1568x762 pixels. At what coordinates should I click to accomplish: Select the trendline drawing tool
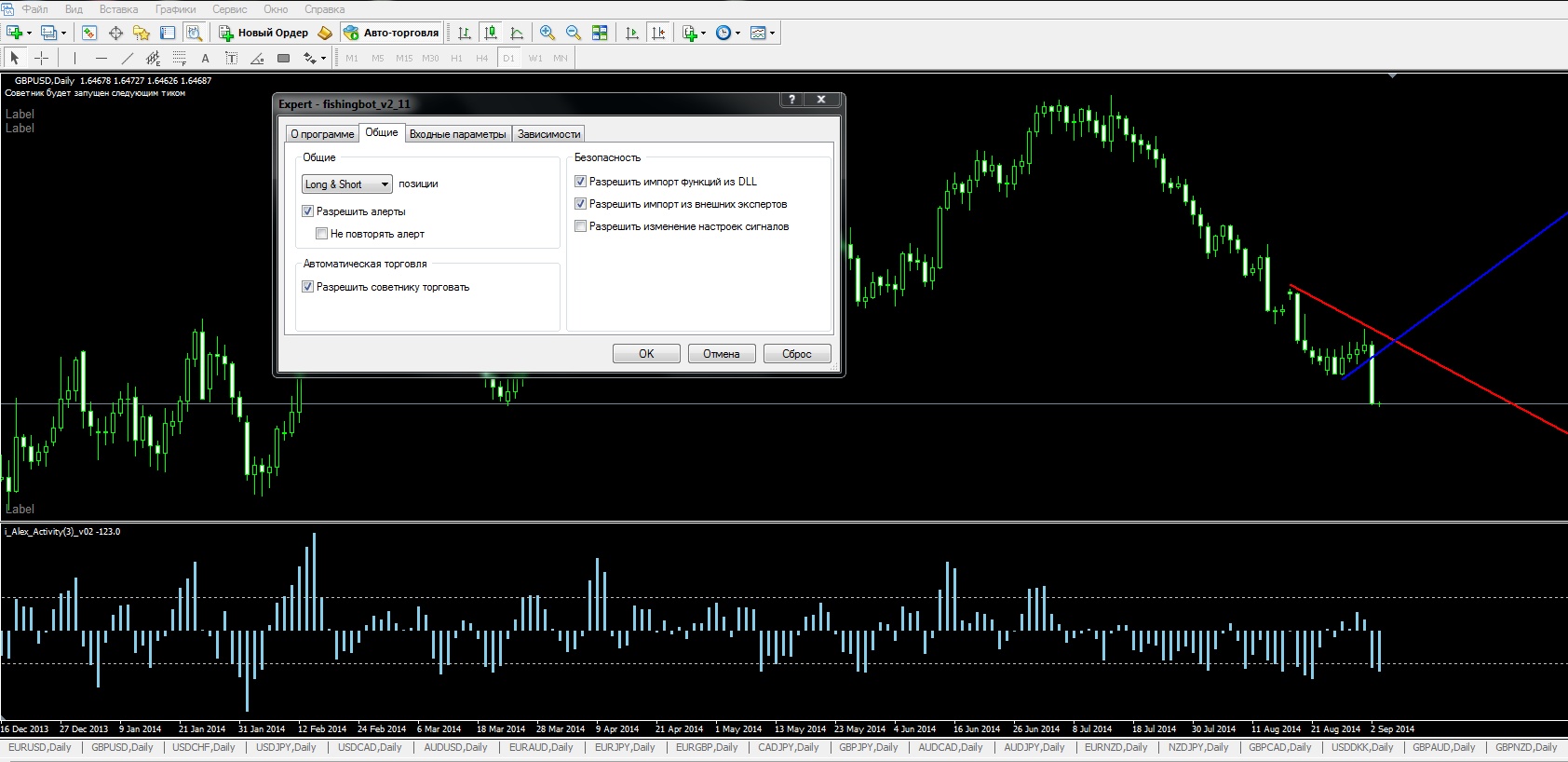point(128,58)
